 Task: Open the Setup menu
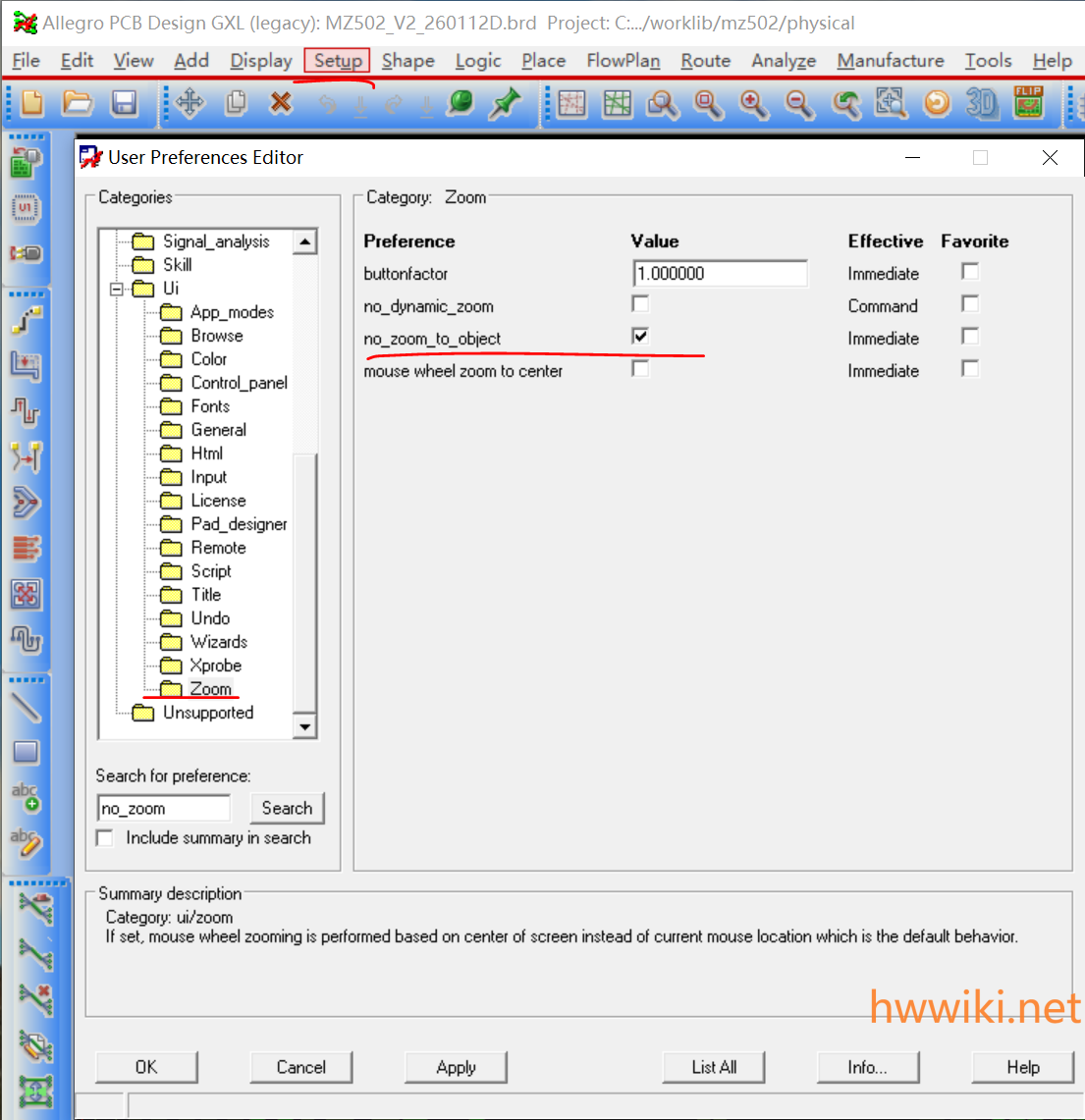(338, 61)
